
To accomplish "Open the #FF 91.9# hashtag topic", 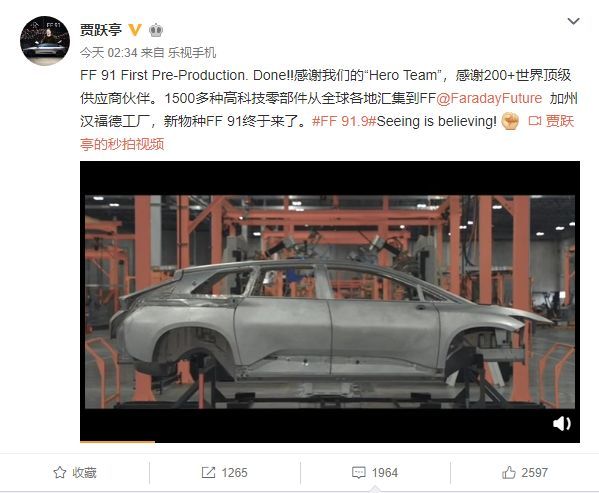I will (x=344, y=121).
